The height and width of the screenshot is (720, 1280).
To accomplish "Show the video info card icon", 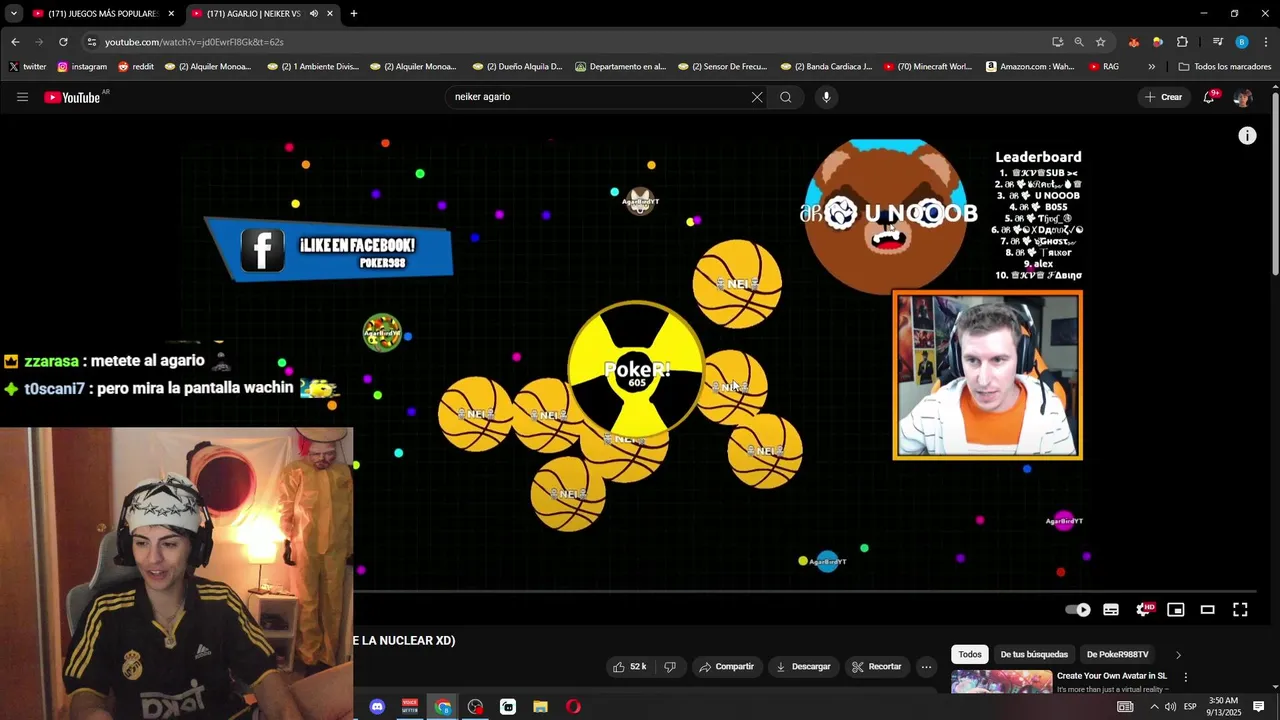I will [1247, 136].
